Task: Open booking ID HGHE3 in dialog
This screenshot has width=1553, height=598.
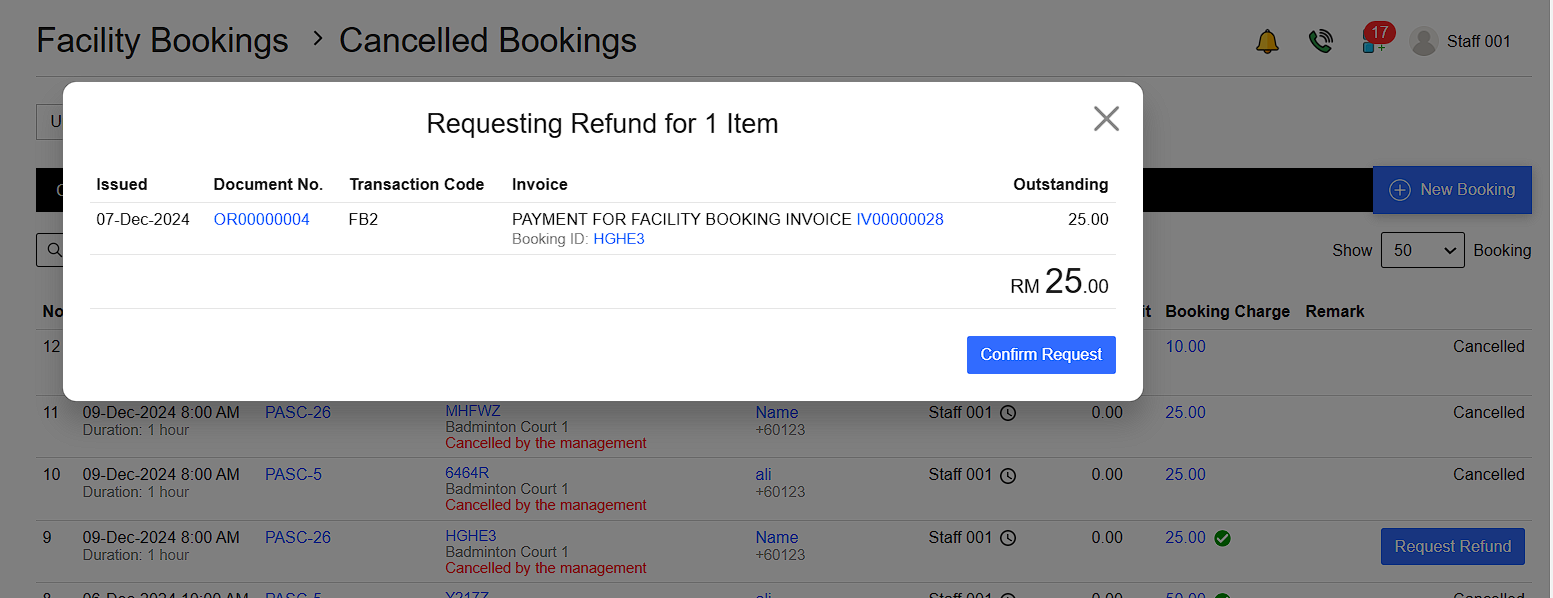Action: point(618,239)
